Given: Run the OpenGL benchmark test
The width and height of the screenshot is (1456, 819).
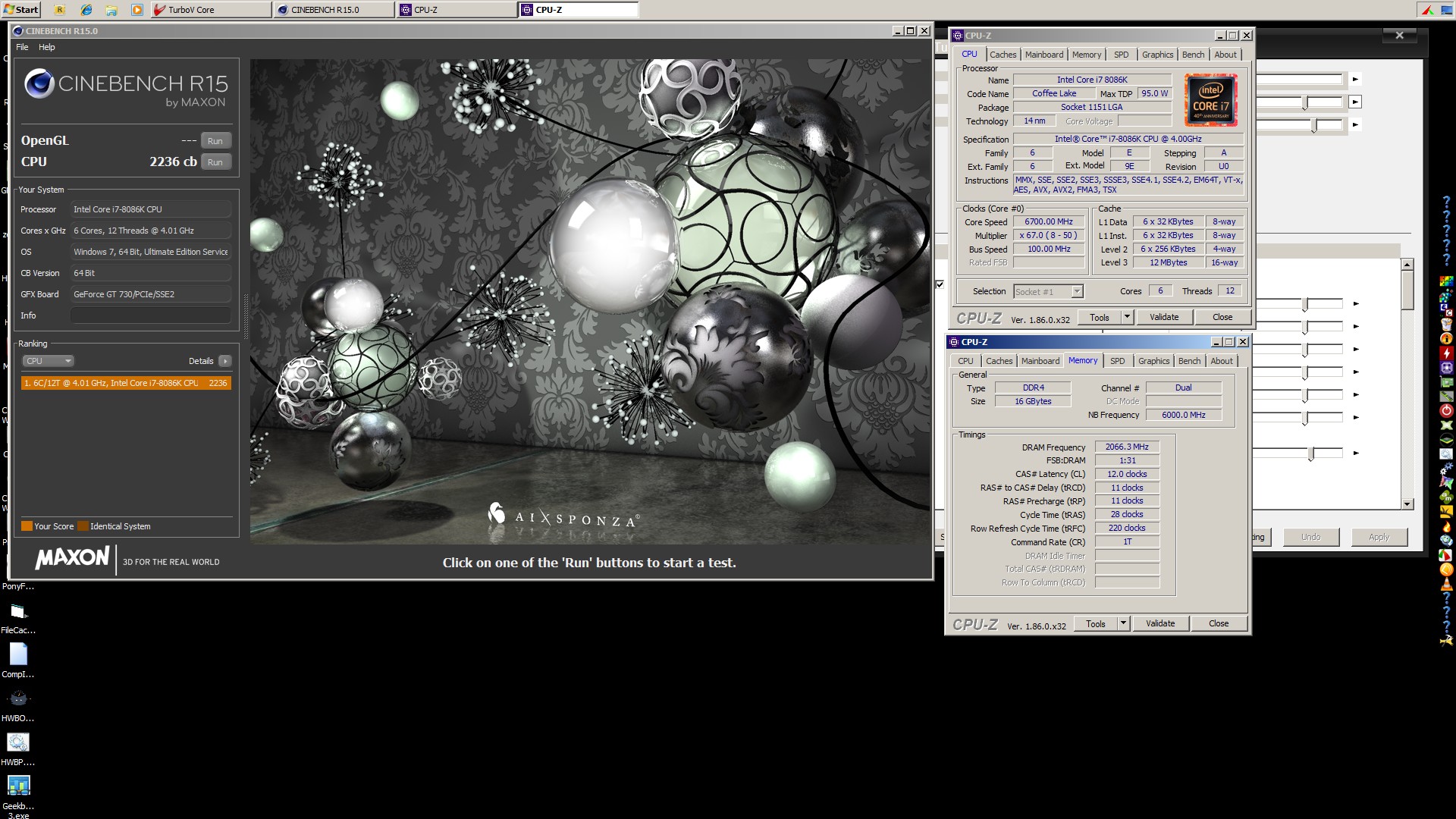Looking at the screenshot, I should [215, 141].
